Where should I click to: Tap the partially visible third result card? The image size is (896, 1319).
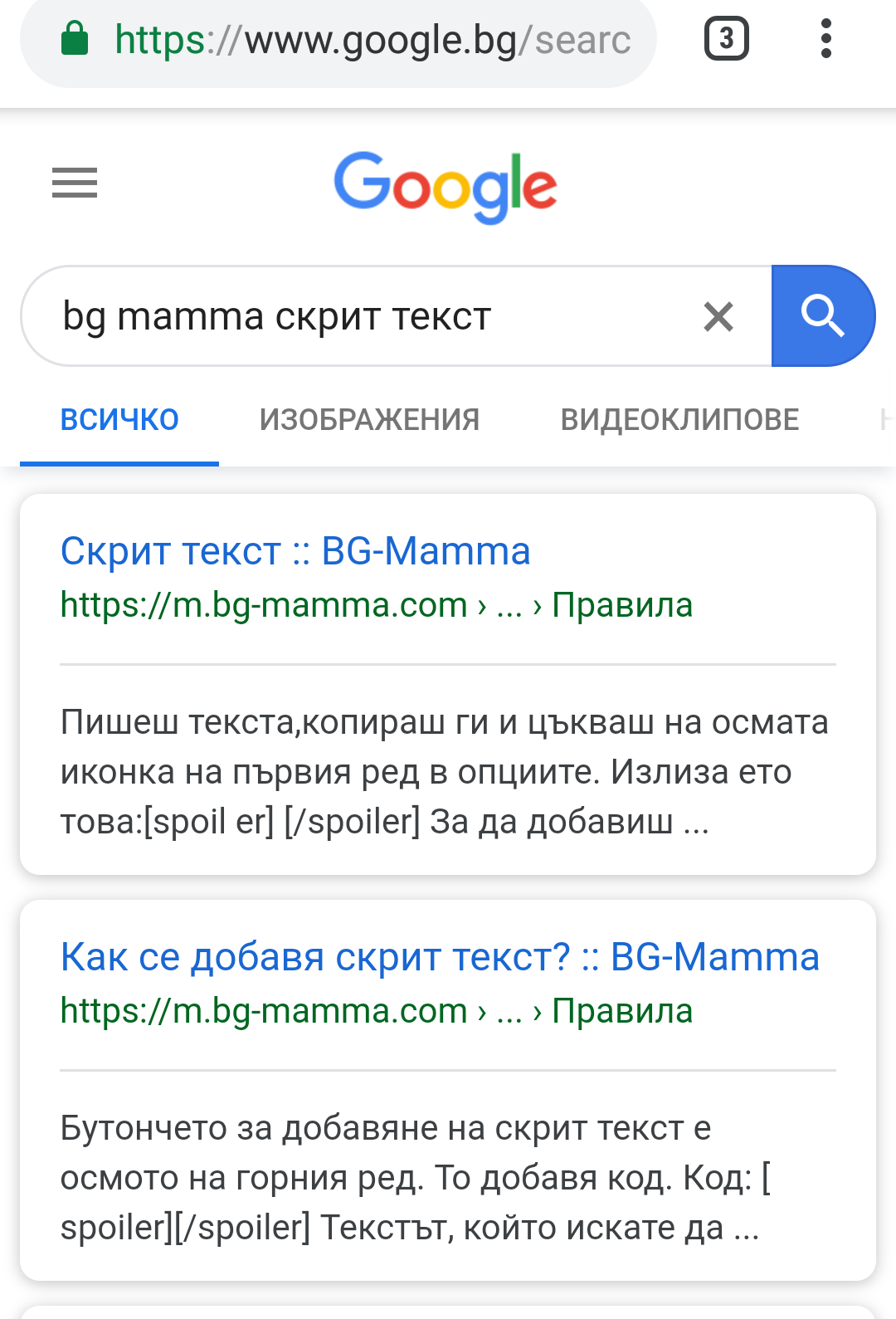(x=448, y=1312)
